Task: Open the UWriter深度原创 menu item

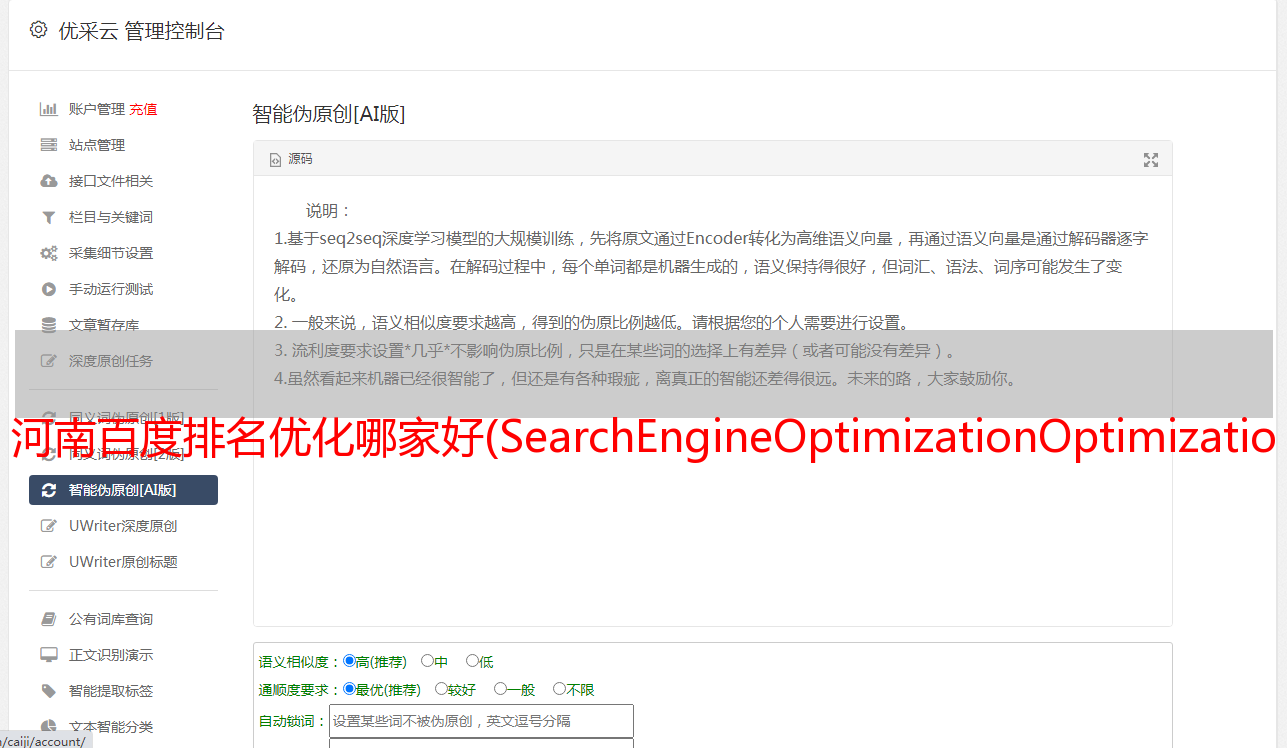Action: 123,526
